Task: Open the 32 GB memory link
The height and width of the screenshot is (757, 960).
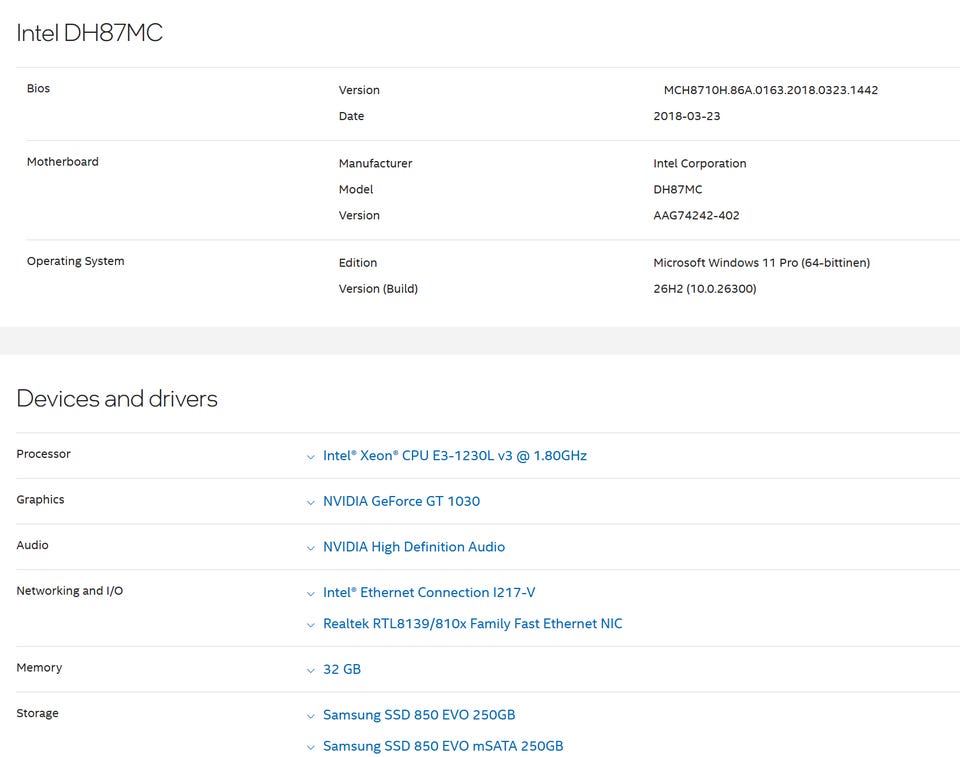Action: click(x=342, y=669)
